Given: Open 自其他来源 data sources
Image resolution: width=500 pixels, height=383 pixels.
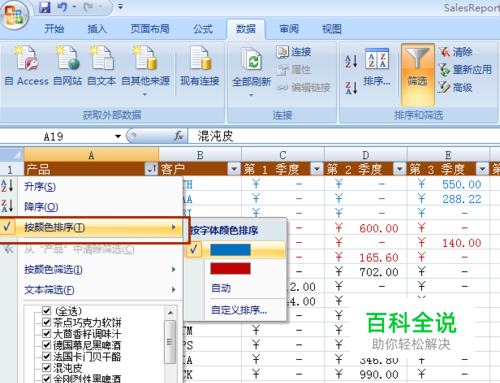Looking at the screenshot, I should 145,71.
